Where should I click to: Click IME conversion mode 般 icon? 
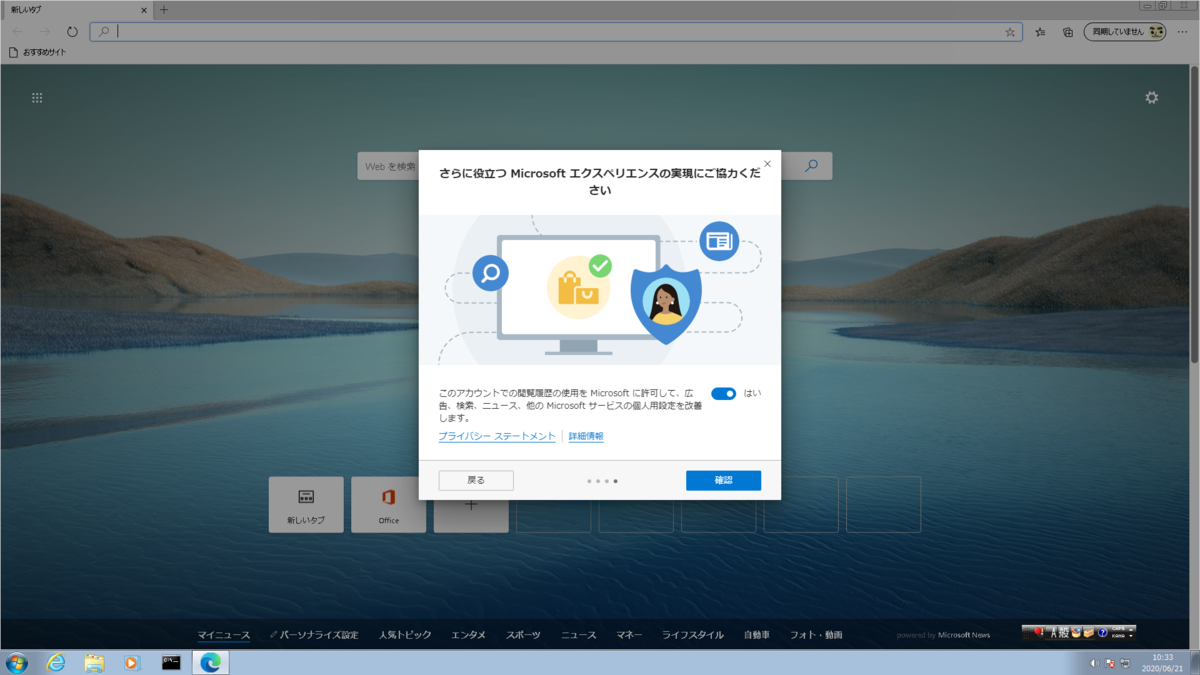[1064, 633]
